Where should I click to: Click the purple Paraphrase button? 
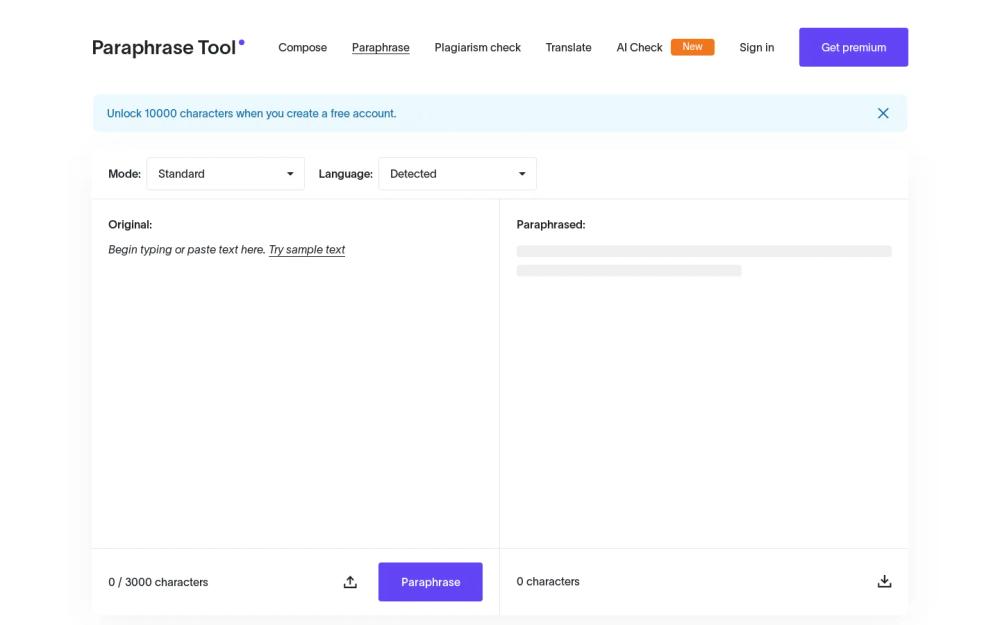coord(430,582)
